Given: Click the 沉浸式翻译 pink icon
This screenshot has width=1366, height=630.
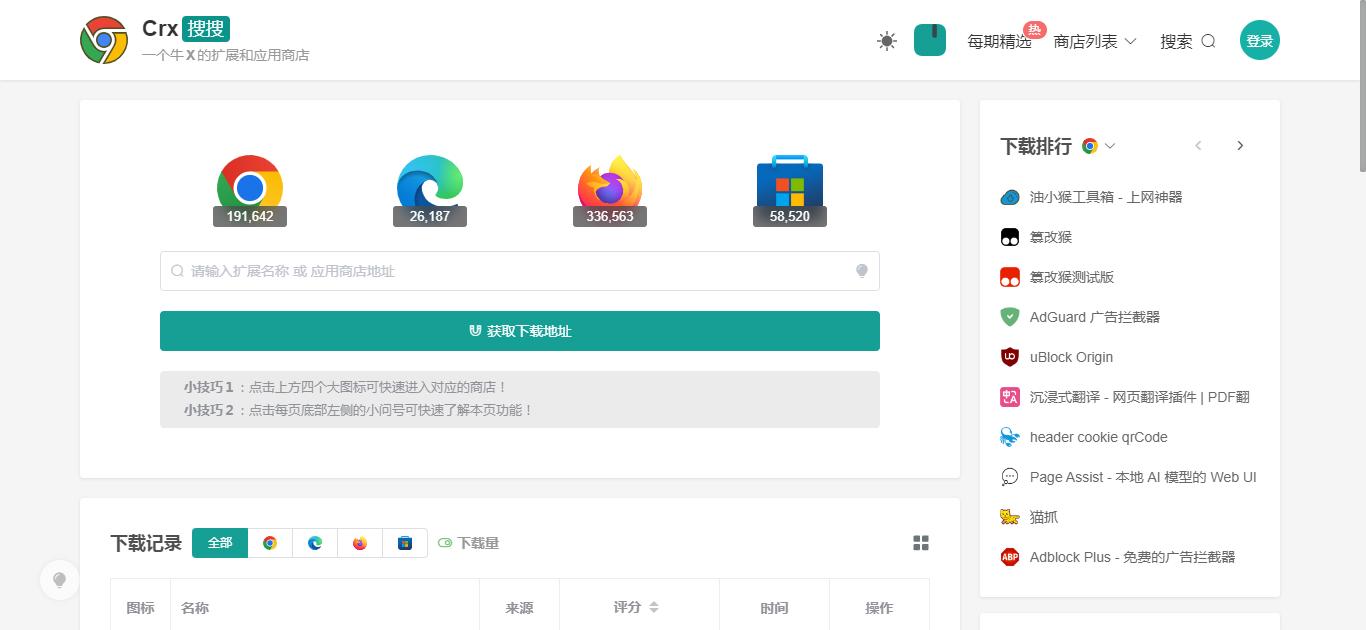Looking at the screenshot, I should point(1010,397).
